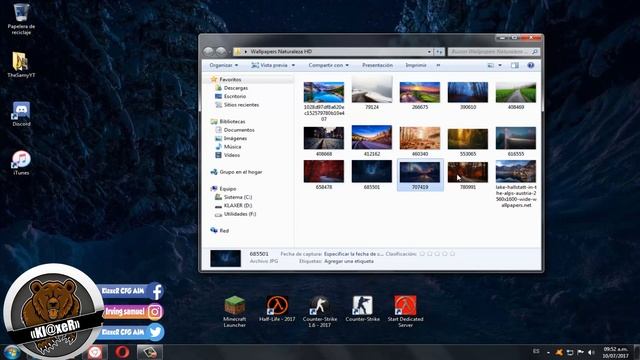Set fifth rating star in Clasificación
This screenshot has height=360, width=640.
click(452, 254)
